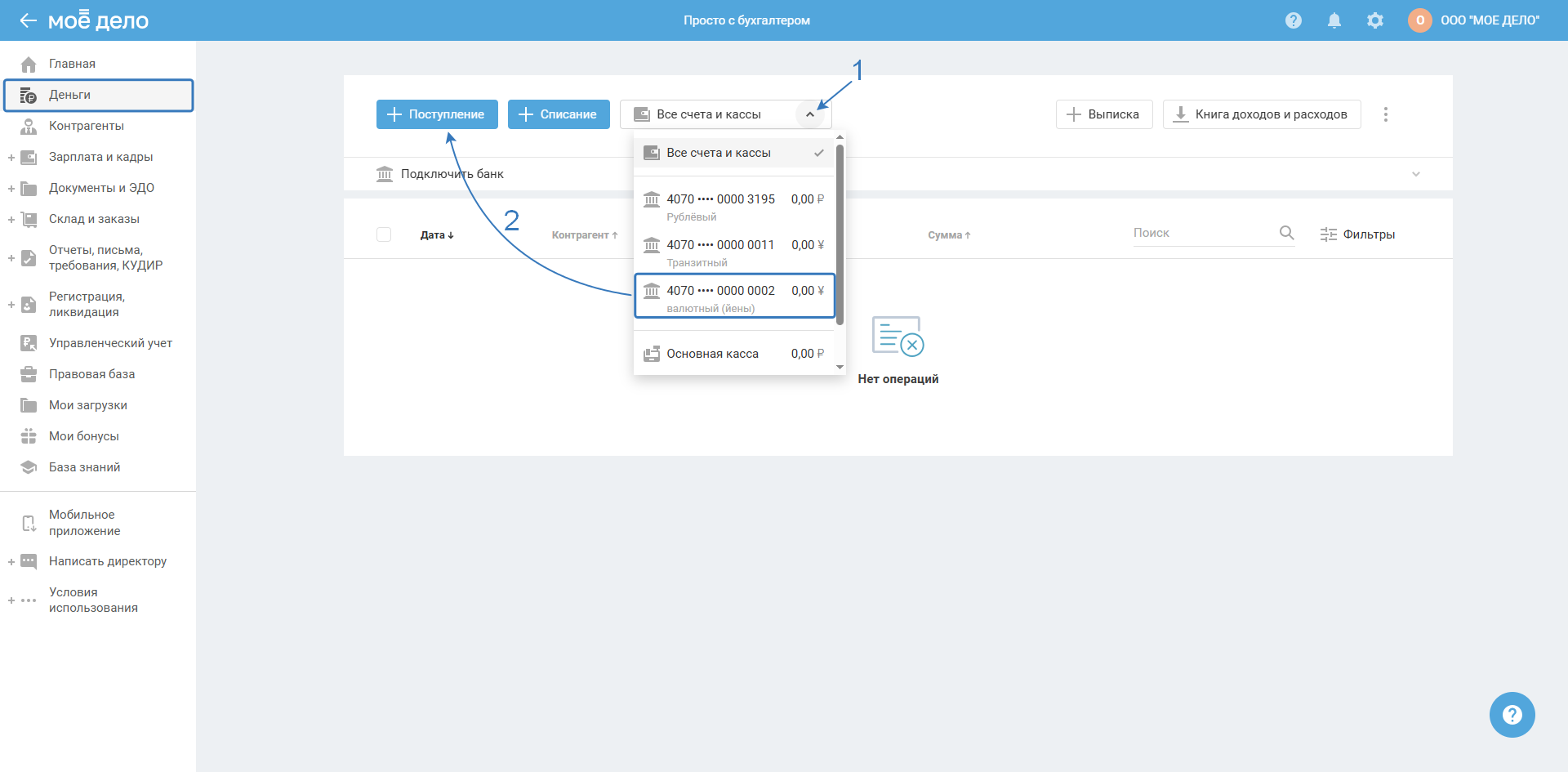Click the Написать директору chat icon
1568x772 pixels.
click(x=29, y=561)
